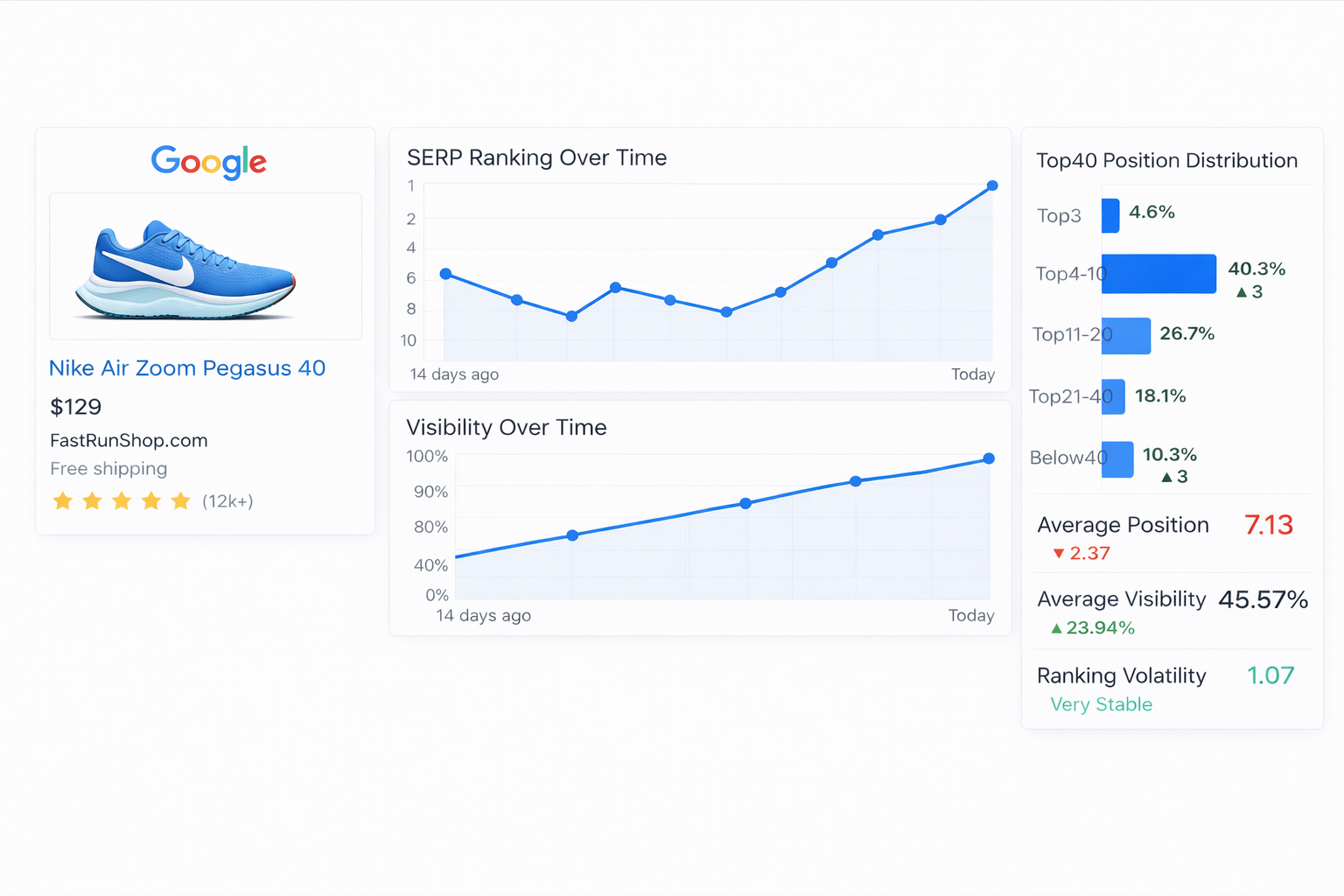Viewport: 1344px width, 896px height.
Task: Click the $129 price text
Action: [76, 407]
